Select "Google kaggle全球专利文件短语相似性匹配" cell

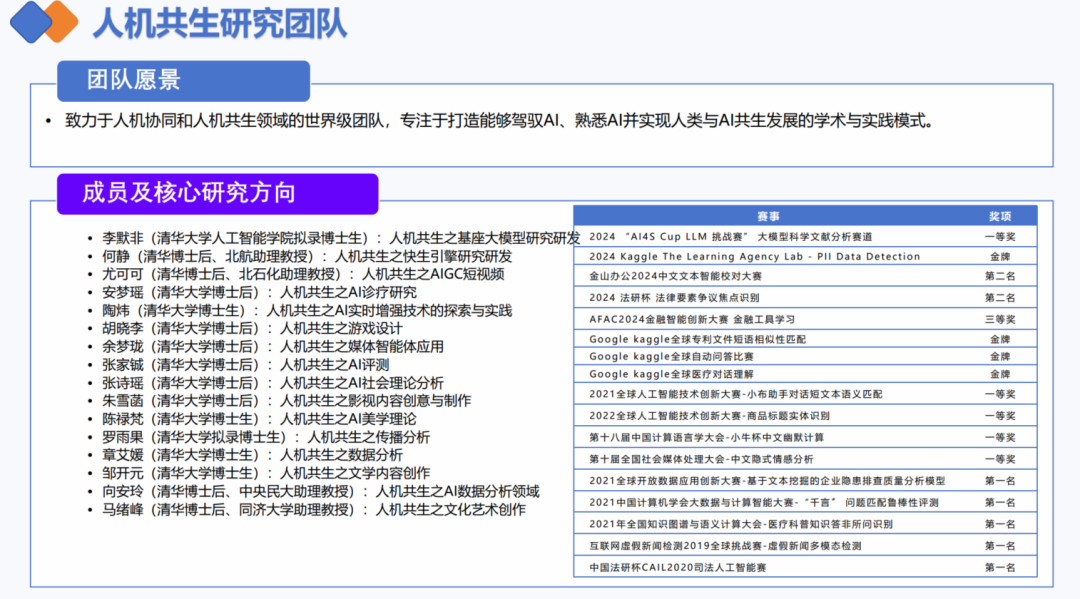tap(698, 339)
